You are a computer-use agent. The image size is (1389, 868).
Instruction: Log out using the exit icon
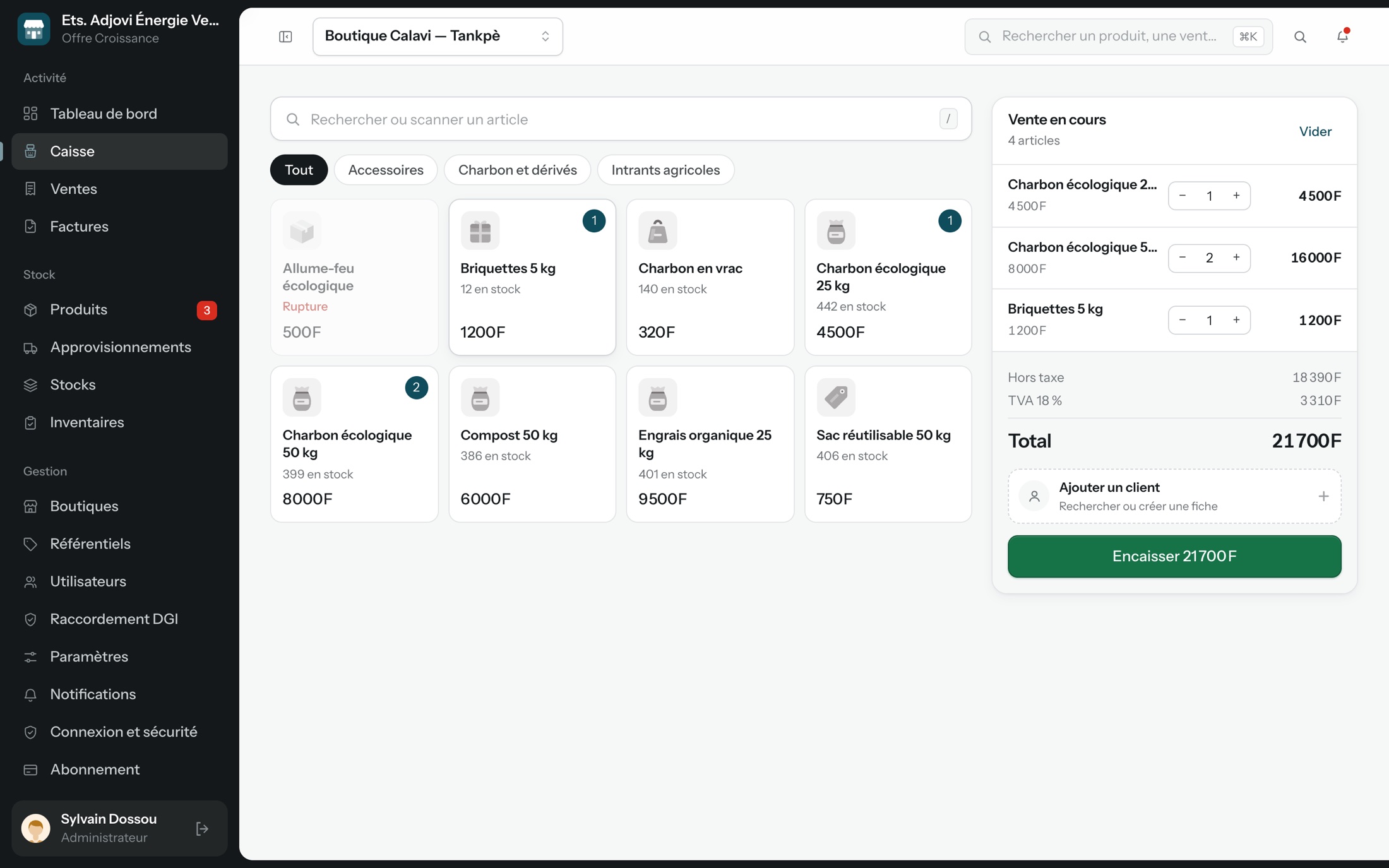pos(202,828)
